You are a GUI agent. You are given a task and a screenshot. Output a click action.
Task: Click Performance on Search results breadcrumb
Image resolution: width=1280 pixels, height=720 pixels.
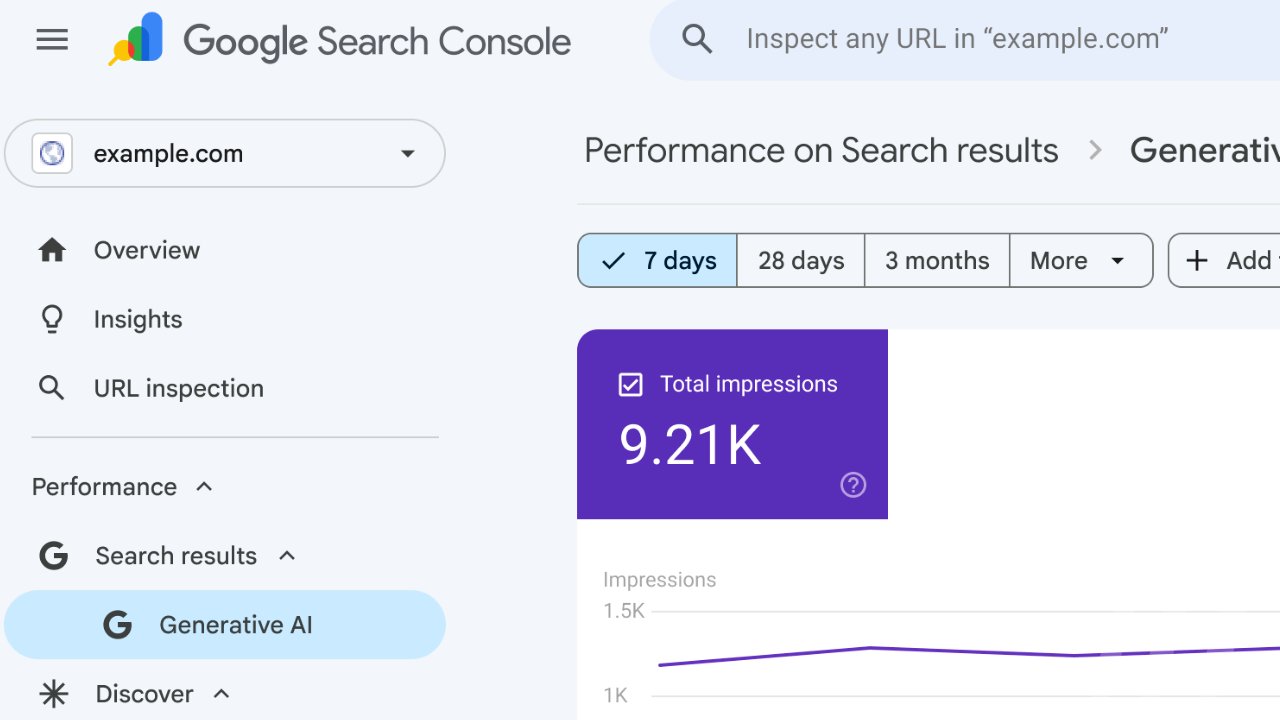(x=821, y=150)
